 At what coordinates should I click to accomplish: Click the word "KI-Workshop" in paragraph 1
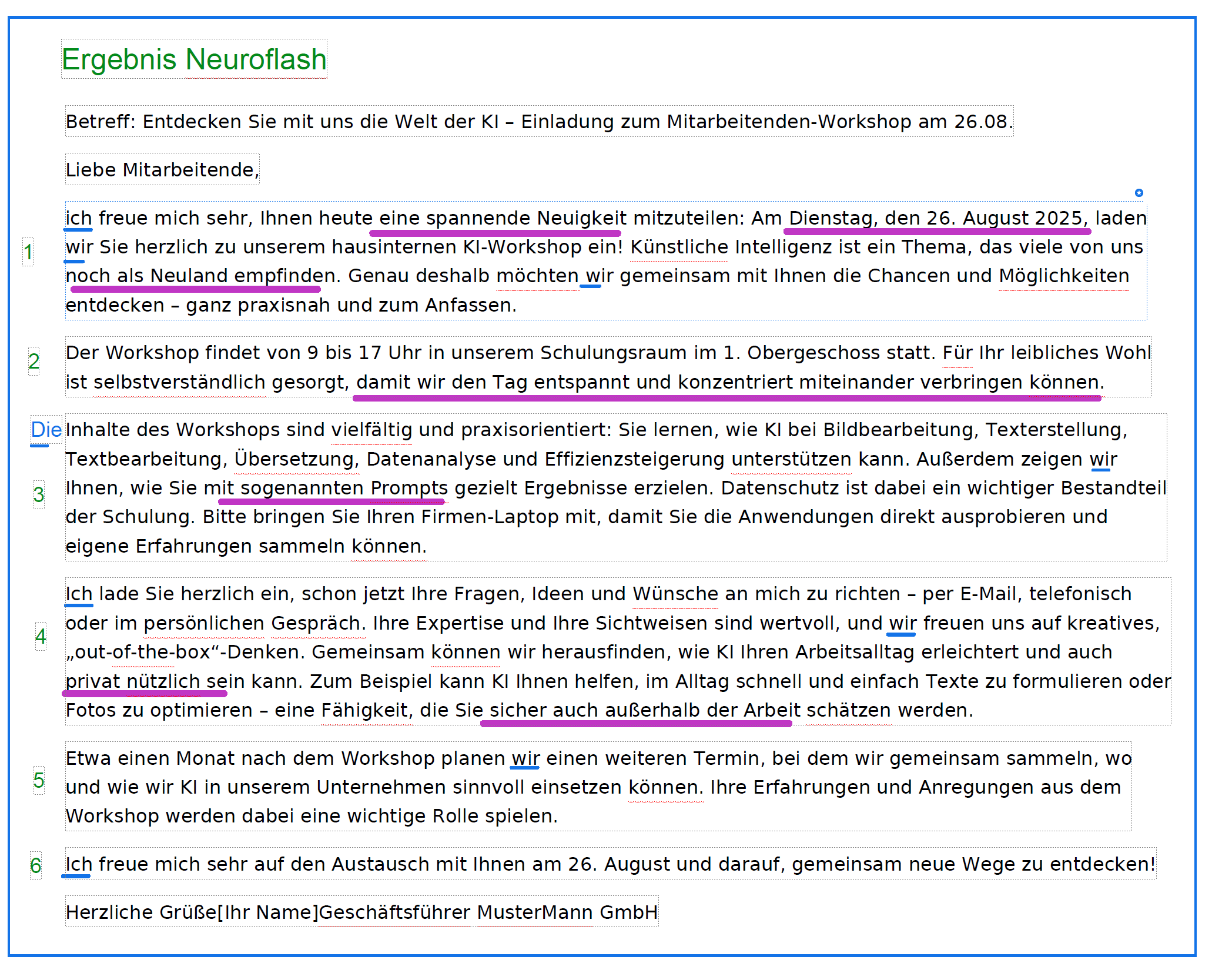click(523, 247)
